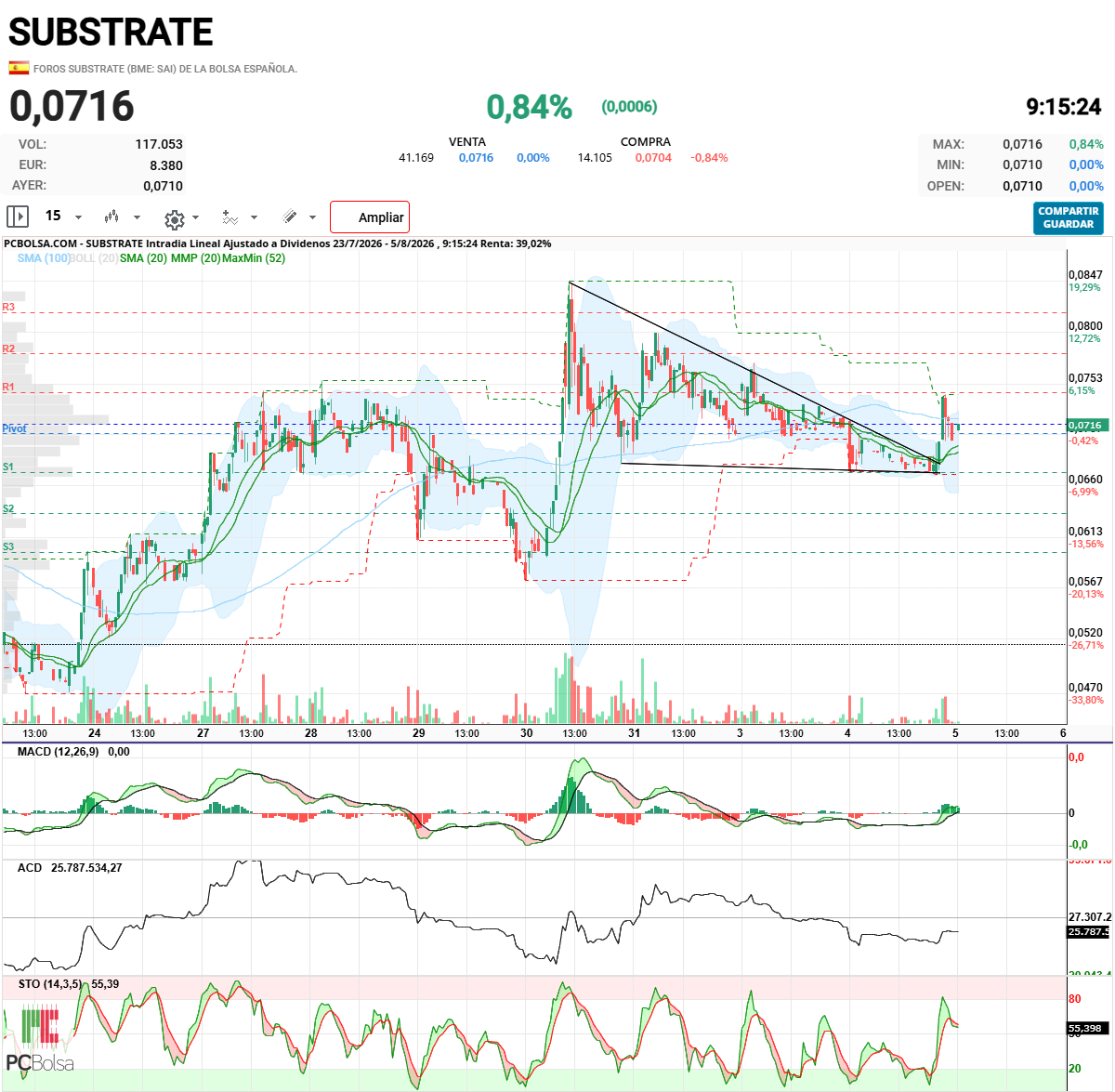The image size is (1115, 1092).
Task: Select the drawing pencil tool icon
Action: tap(290, 217)
